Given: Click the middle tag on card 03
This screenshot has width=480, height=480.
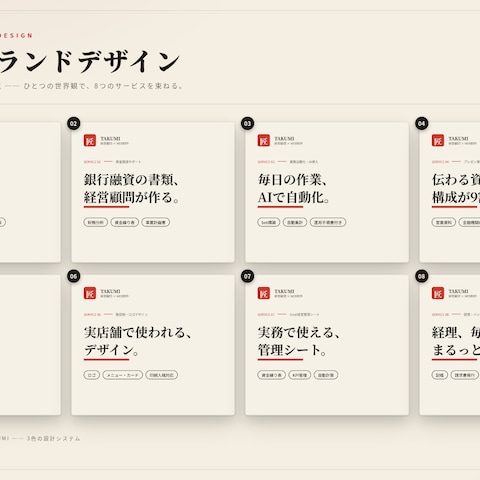Looking at the screenshot, I should pos(295,222).
